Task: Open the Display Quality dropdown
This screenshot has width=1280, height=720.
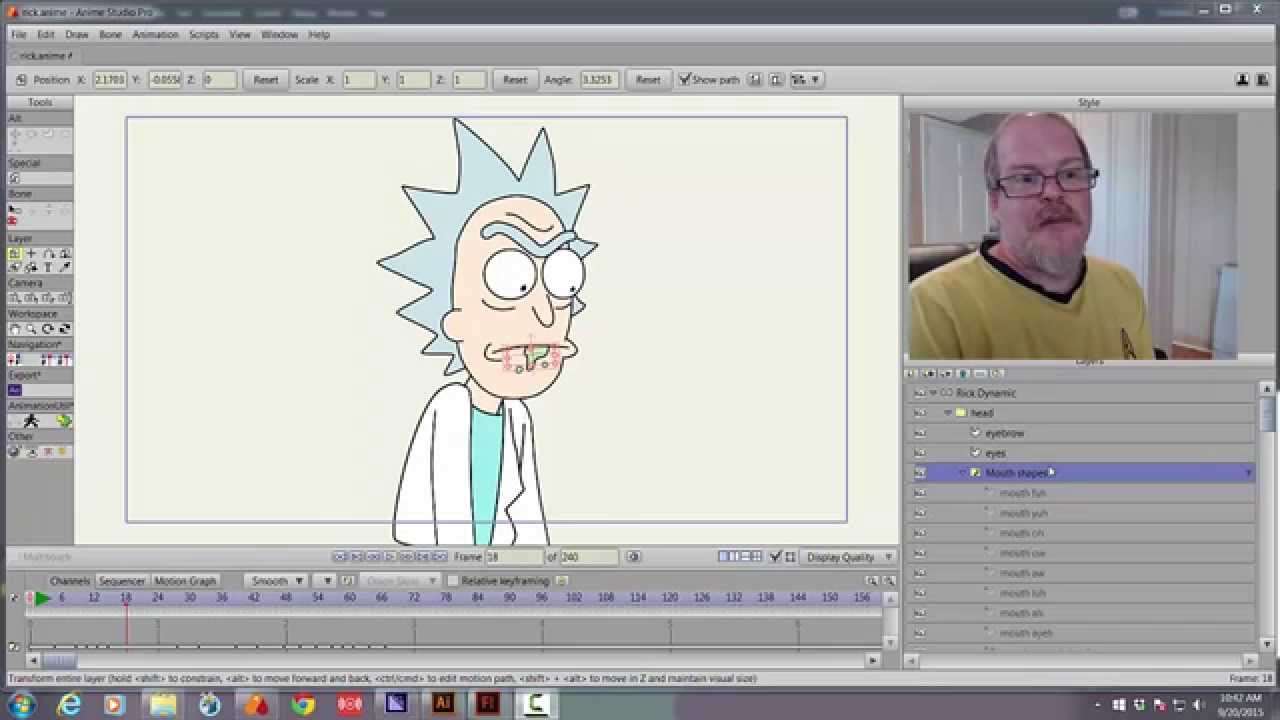Action: pos(849,557)
